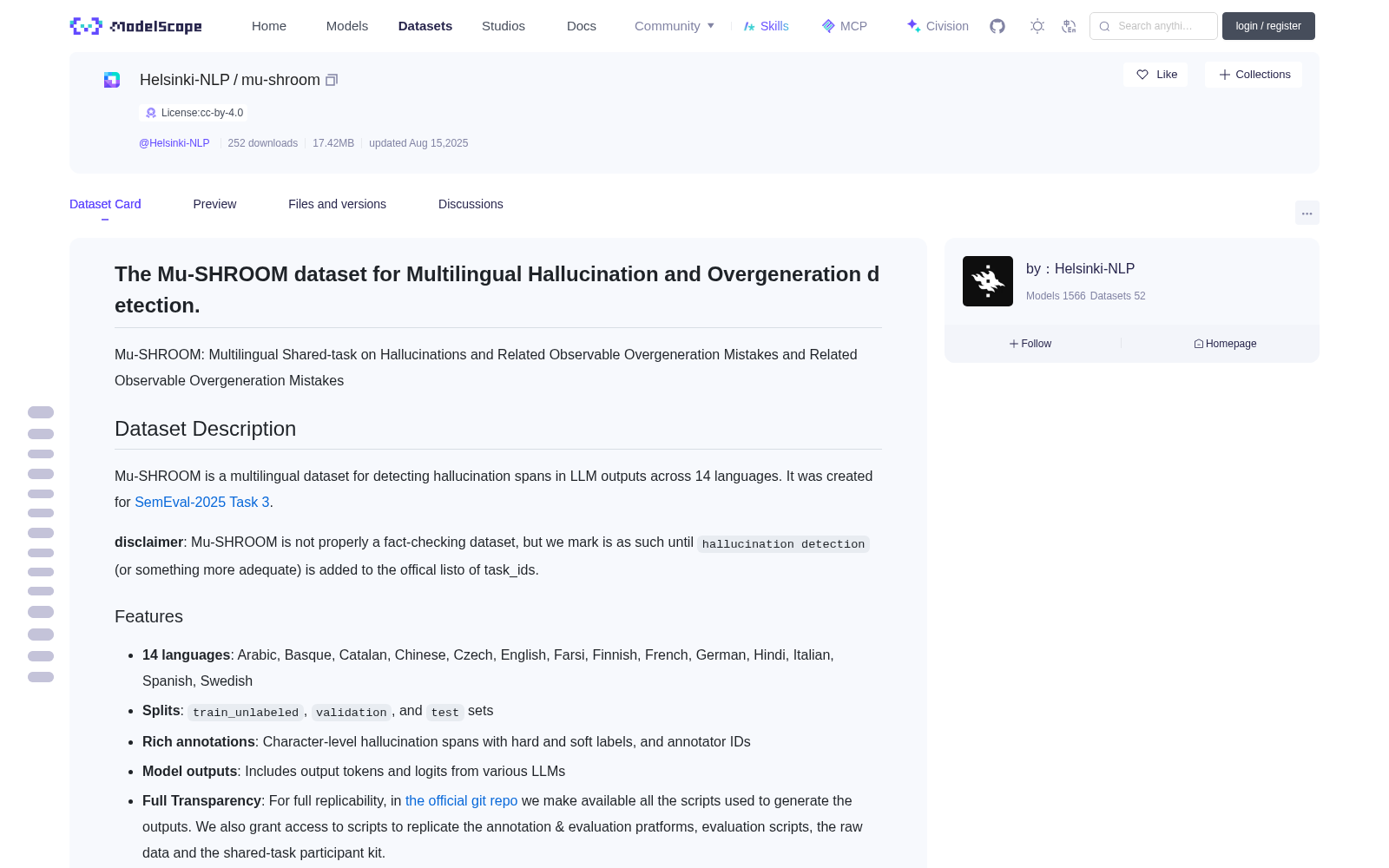
Task: Click the 'Models 1566' text
Action: pos(1056,296)
